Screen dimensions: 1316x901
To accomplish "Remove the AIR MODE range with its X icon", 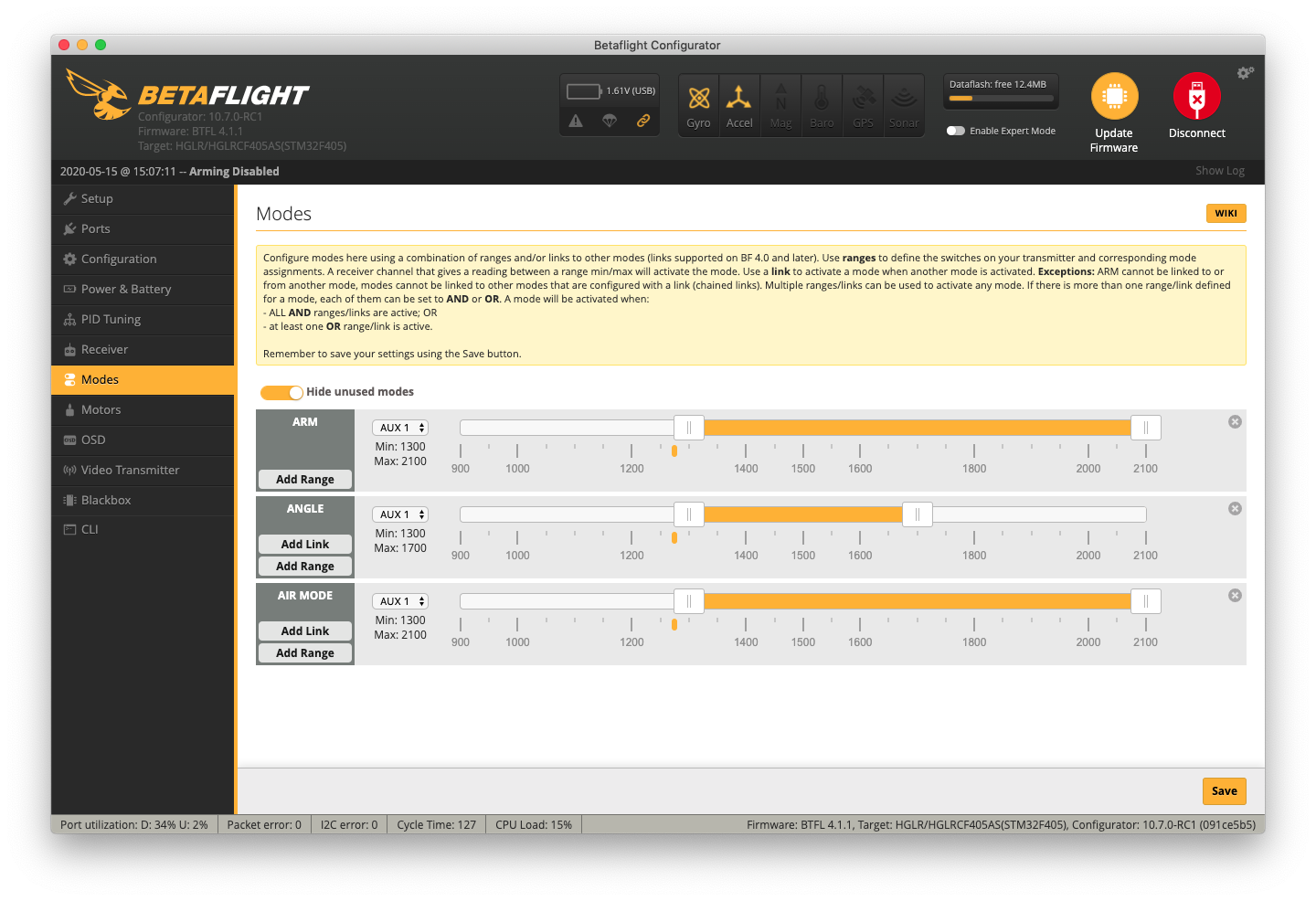I will click(1235, 596).
